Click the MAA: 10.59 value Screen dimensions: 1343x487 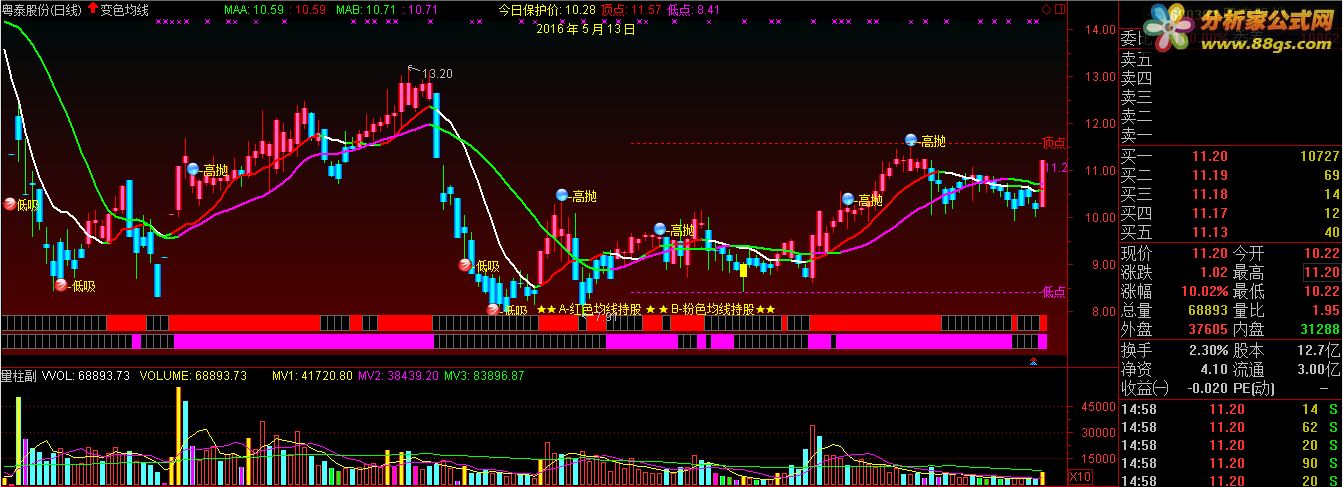(255, 9)
